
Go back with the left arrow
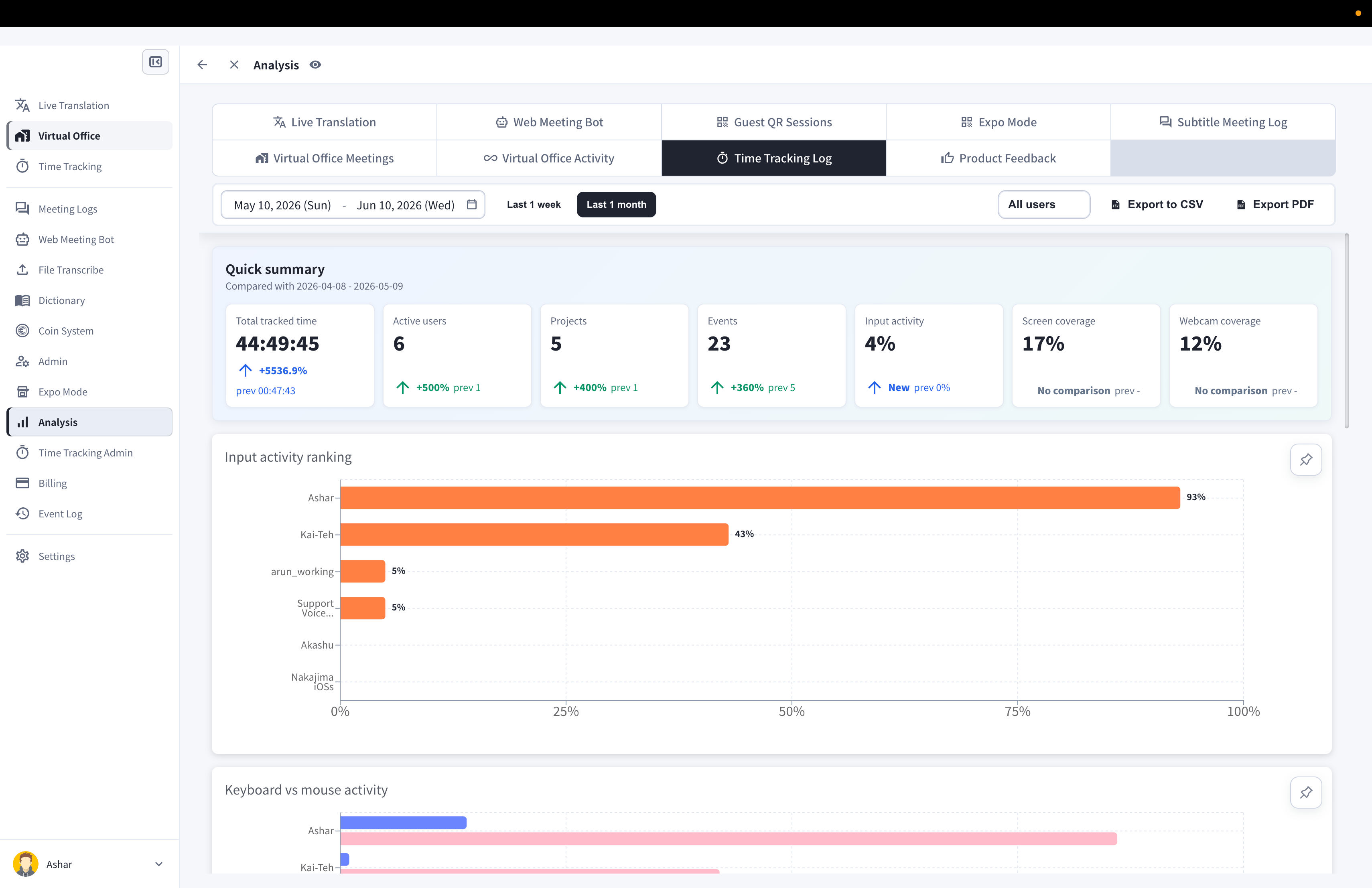(x=202, y=65)
